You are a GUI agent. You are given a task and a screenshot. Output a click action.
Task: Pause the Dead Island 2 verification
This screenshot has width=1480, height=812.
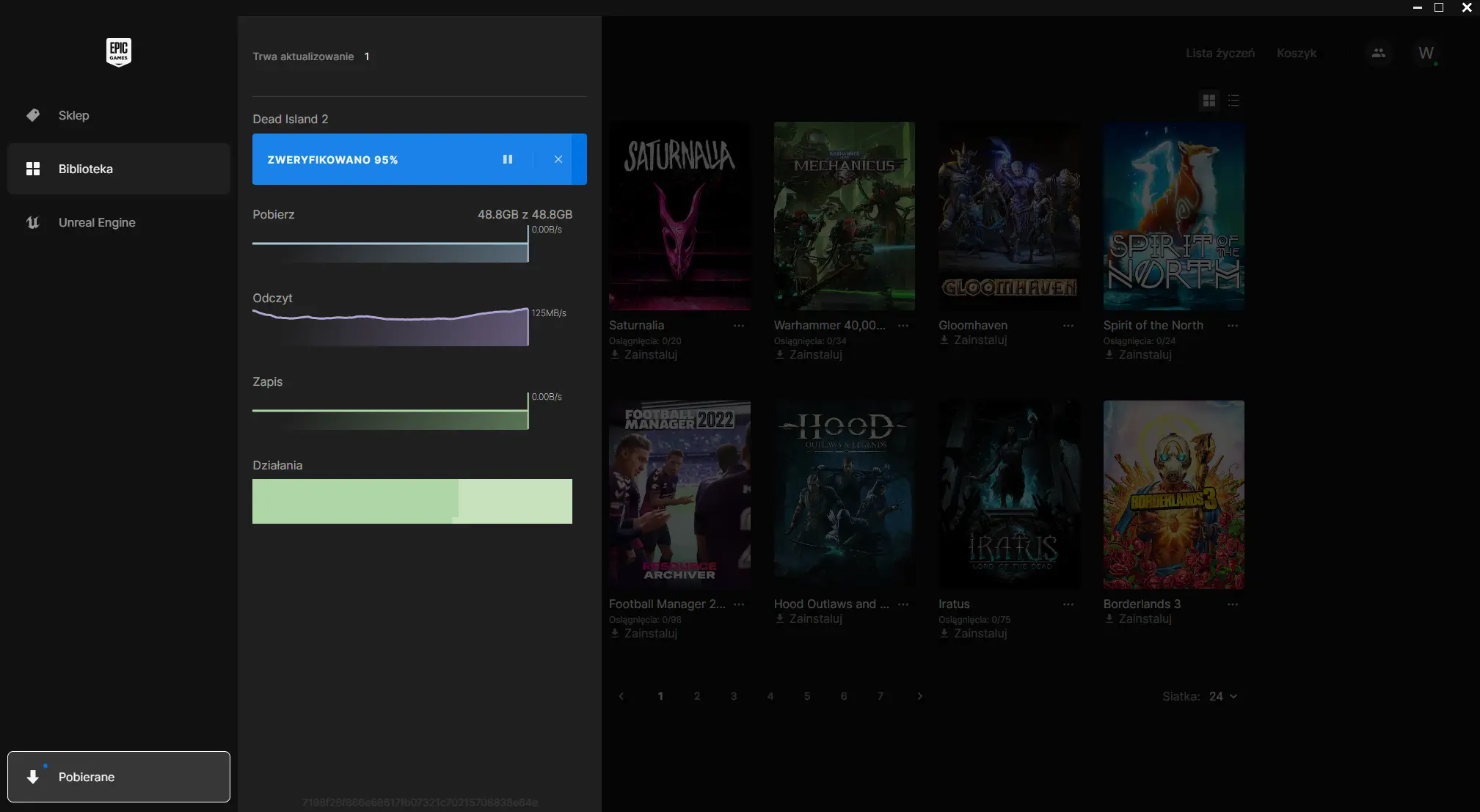[508, 159]
